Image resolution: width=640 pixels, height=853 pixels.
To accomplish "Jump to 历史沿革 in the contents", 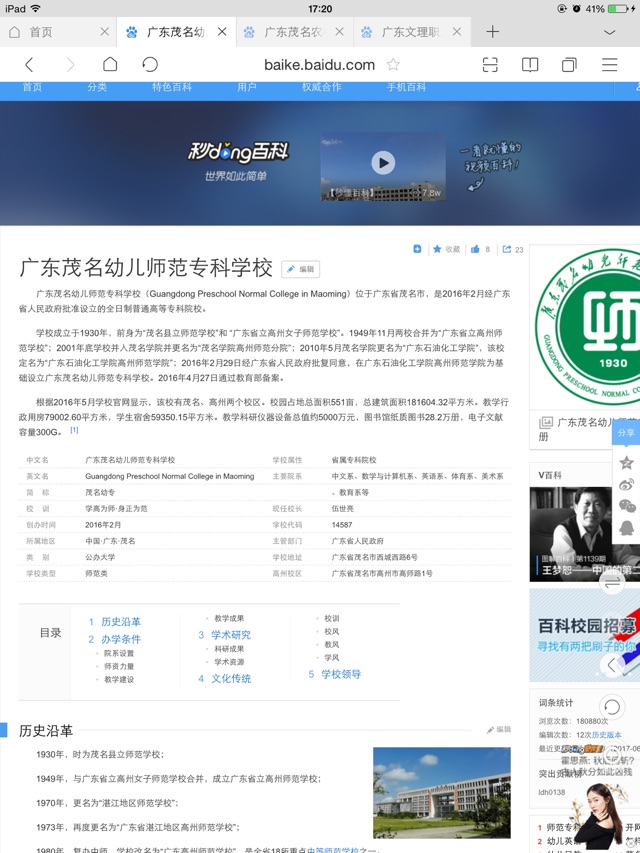I will (x=120, y=622).
